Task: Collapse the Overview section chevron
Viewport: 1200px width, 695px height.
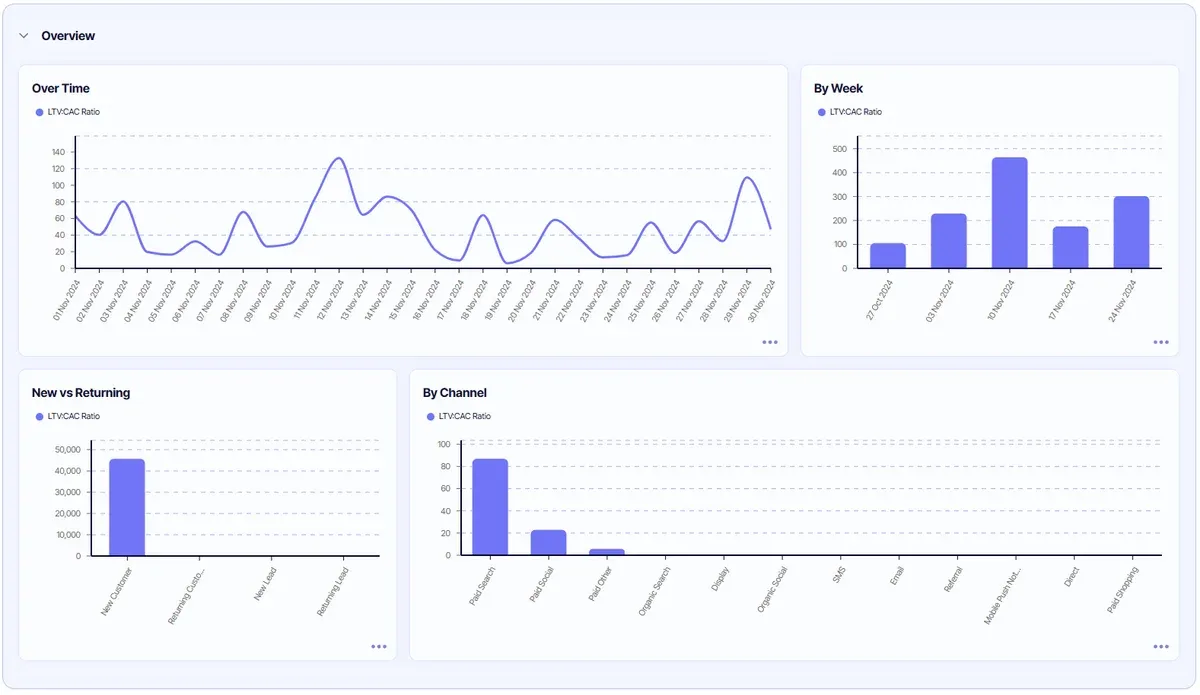Action: 23,36
